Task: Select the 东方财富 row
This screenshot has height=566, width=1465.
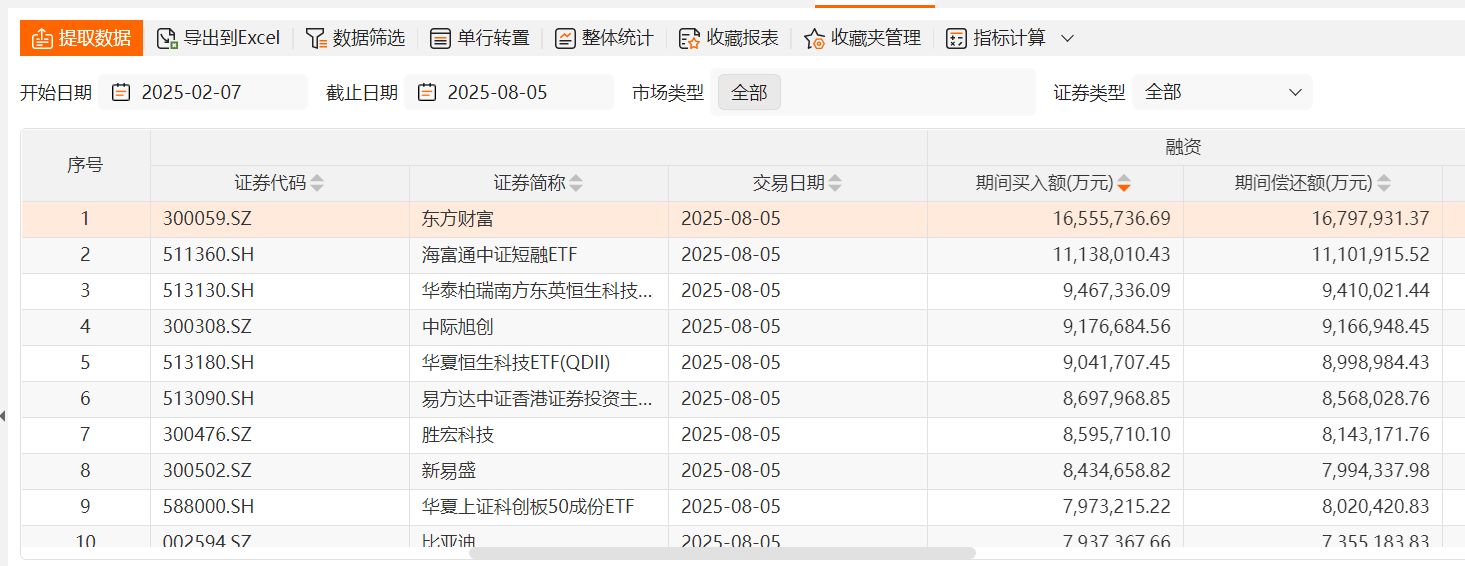Action: click(x=458, y=219)
